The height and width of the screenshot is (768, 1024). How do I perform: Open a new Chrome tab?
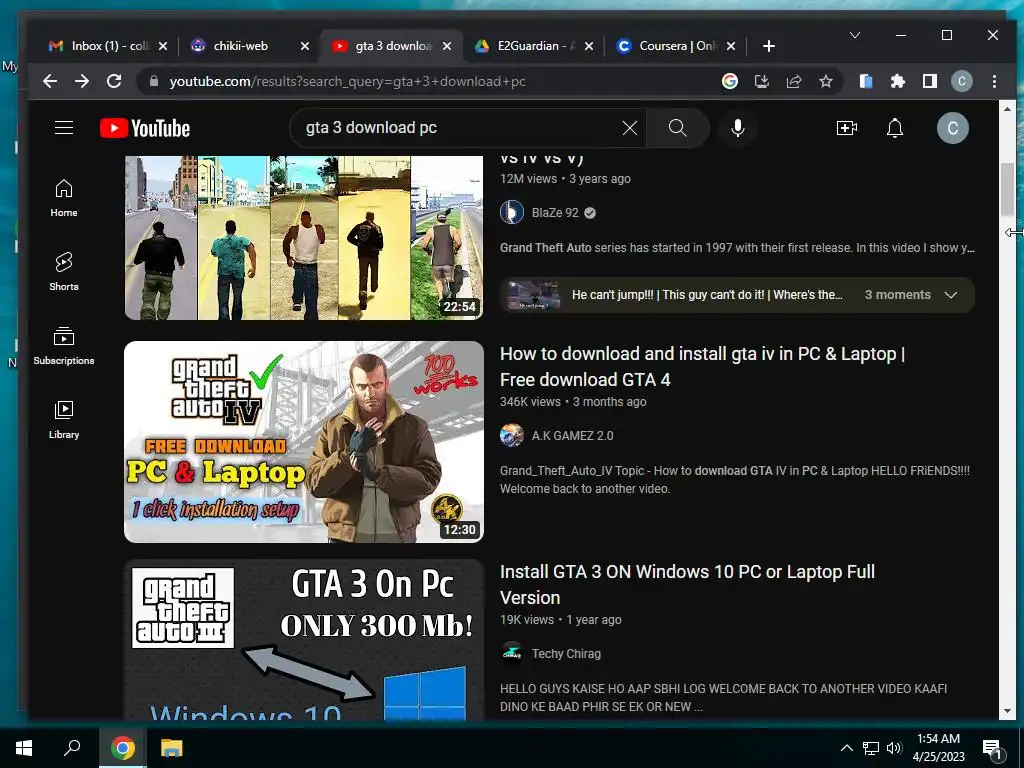769,46
